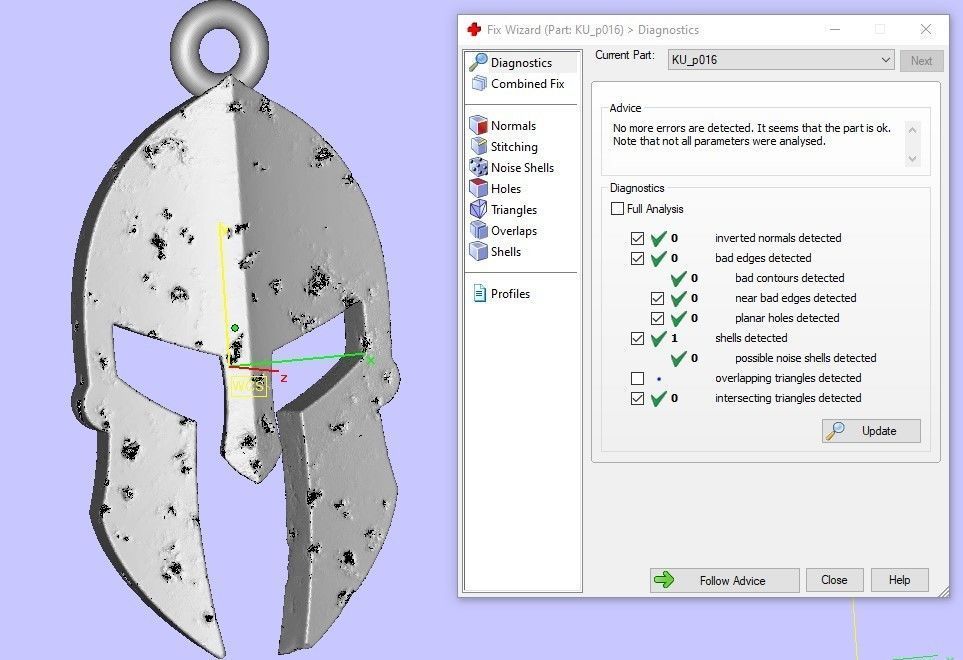The height and width of the screenshot is (660, 963).
Task: Click the Update button
Action: click(871, 431)
